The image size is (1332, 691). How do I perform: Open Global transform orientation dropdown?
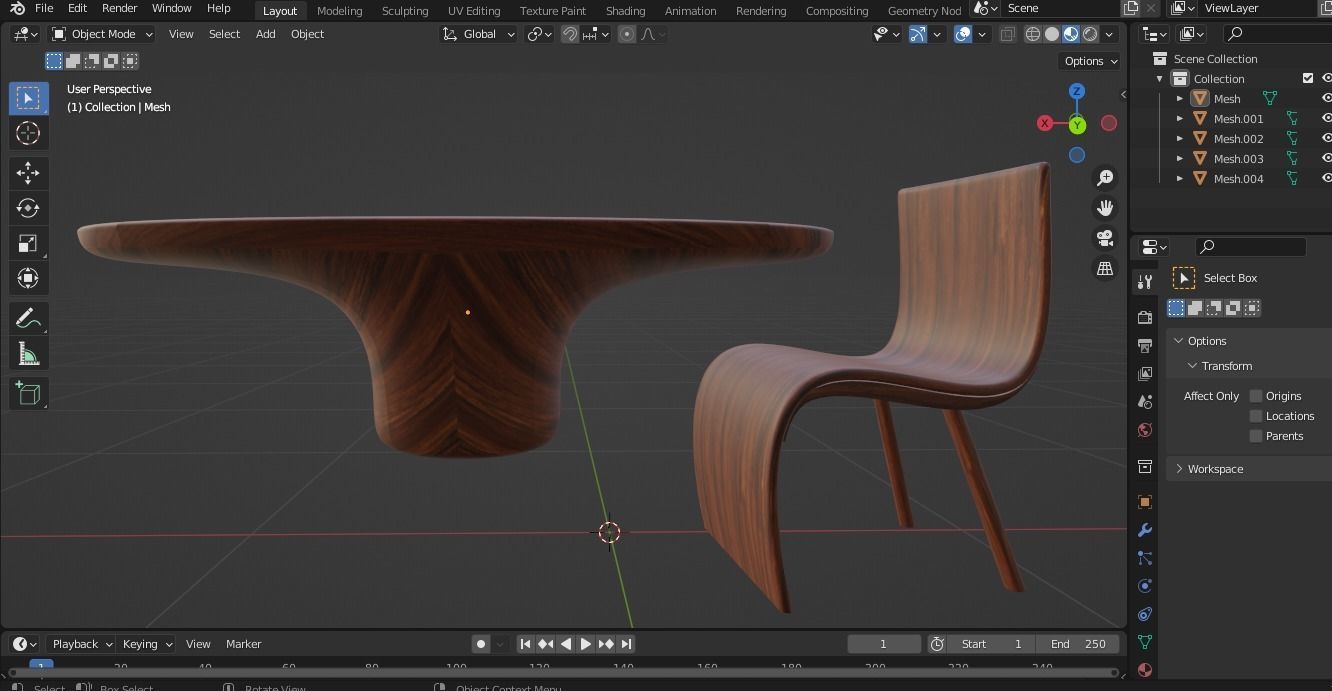point(479,34)
